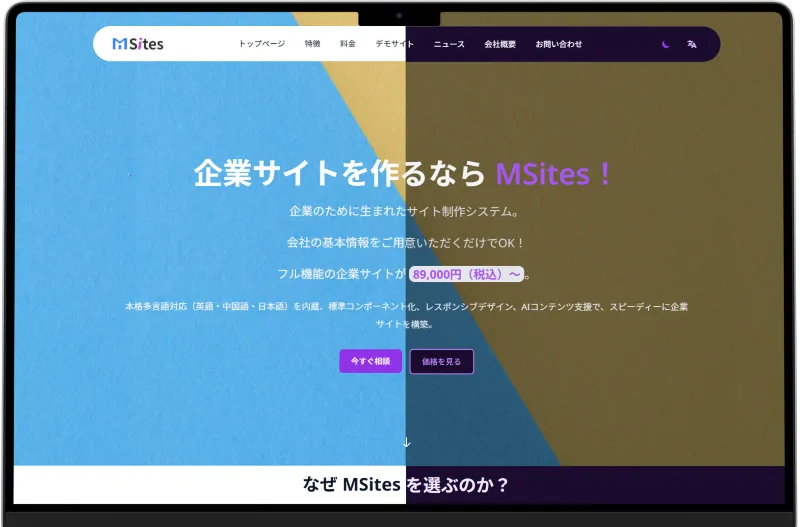Click the line 企業のために生まれたサイト制作システム。
The height and width of the screenshot is (527, 800).
click(x=404, y=211)
